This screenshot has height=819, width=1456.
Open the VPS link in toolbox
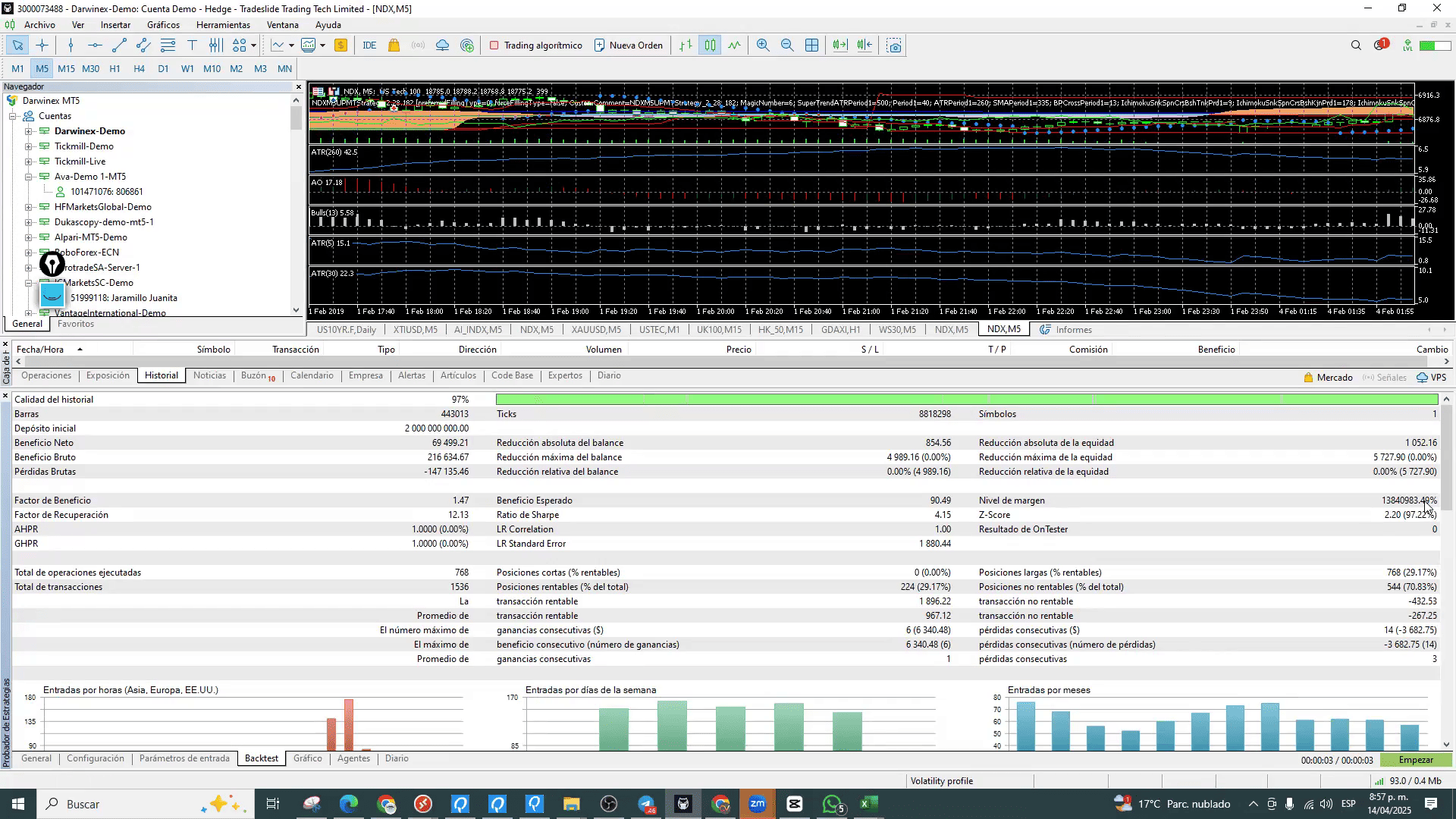(x=1431, y=378)
